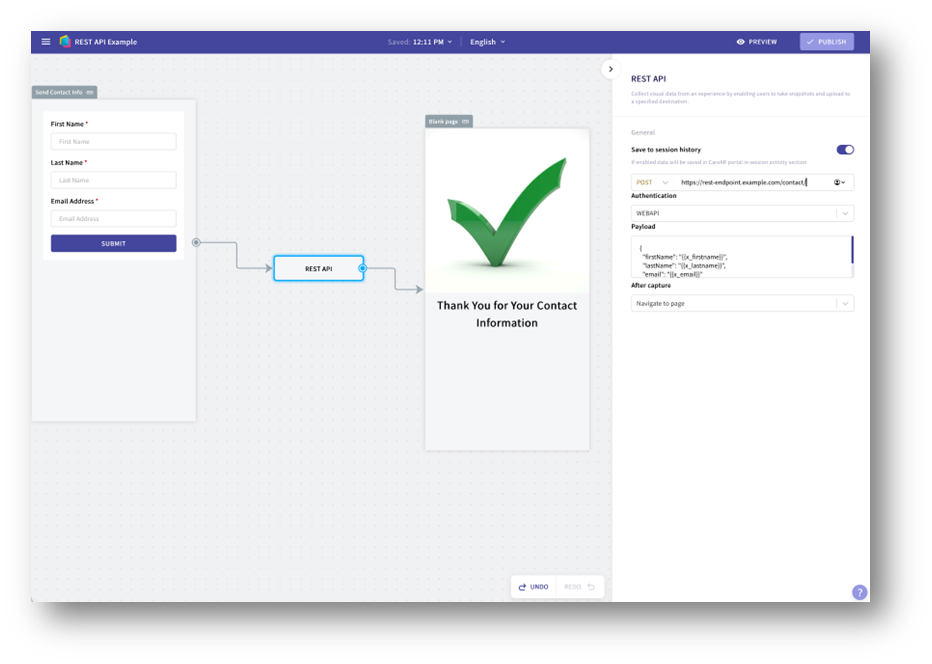Open the After capture Navigate to page dropdown
932x664 pixels.
point(845,303)
